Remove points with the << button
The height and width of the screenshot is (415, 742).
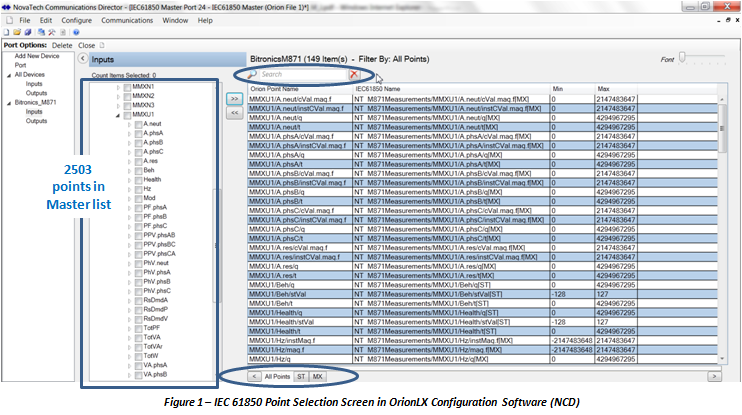click(x=234, y=113)
